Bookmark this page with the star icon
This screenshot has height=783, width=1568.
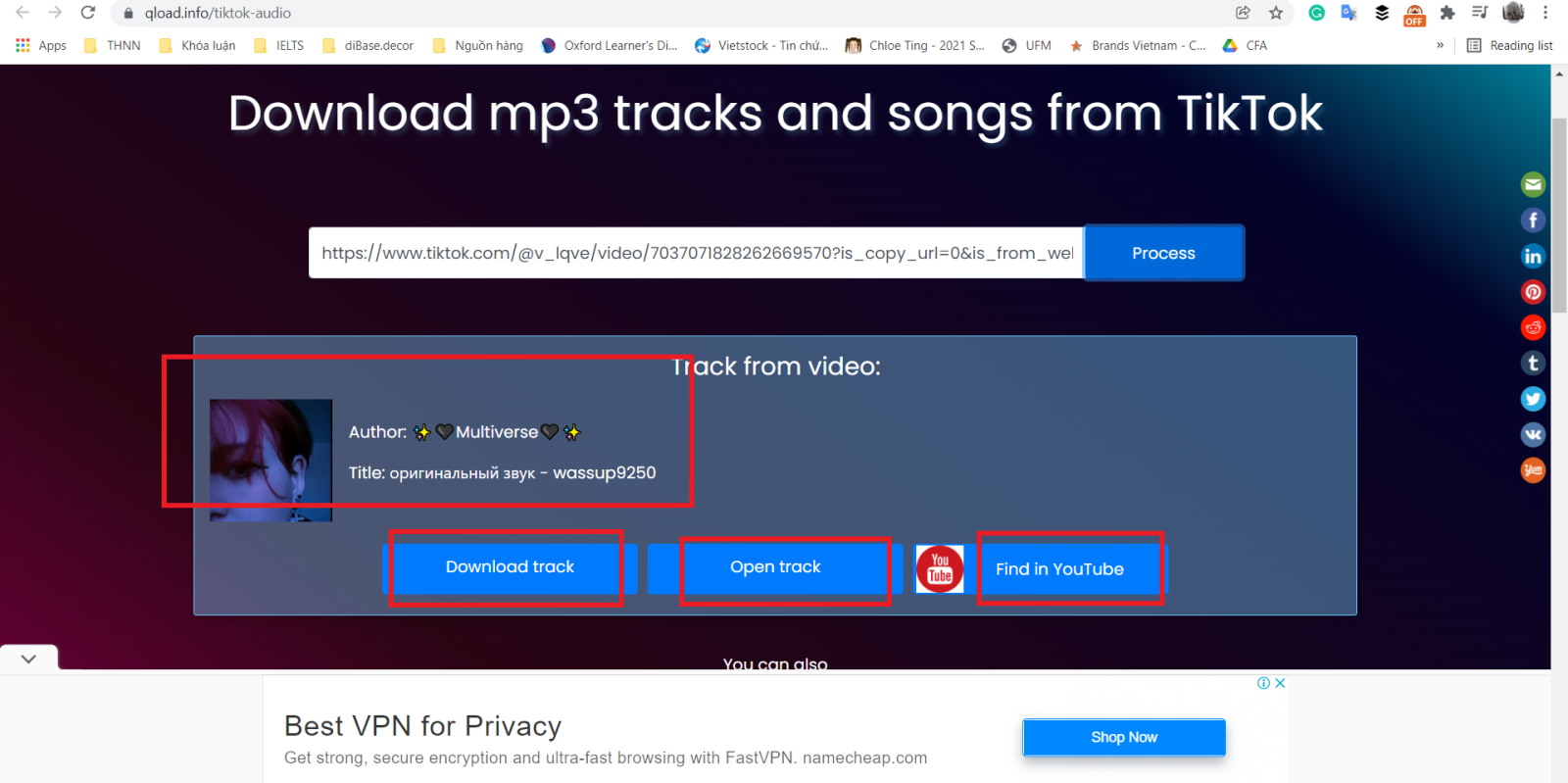point(1276,13)
